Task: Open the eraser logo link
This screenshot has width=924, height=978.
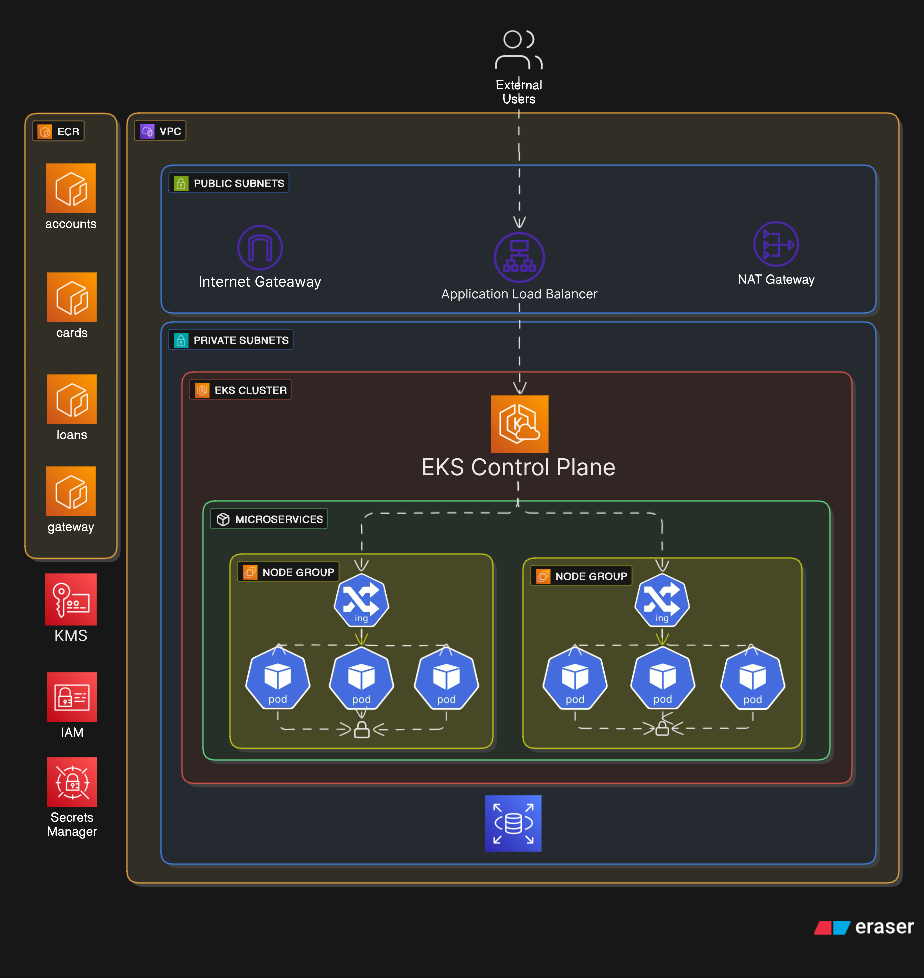Action: tap(864, 927)
